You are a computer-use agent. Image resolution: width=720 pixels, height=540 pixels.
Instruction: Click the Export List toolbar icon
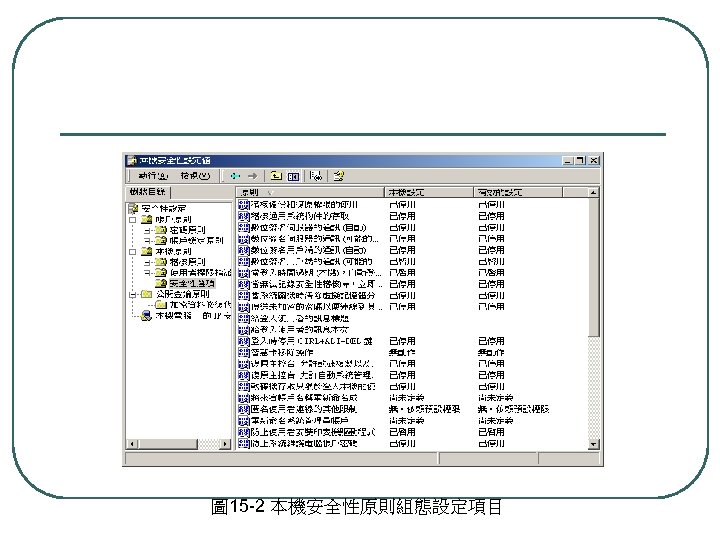[x=316, y=176]
